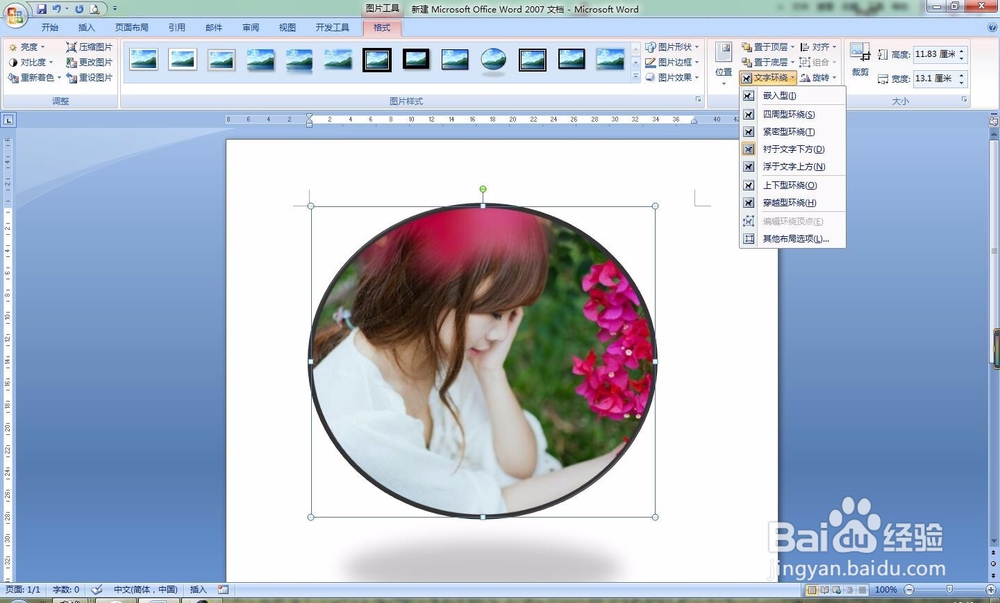Choose 衬于文字下方 wrap option
This screenshot has height=603, width=1000.
(x=793, y=149)
